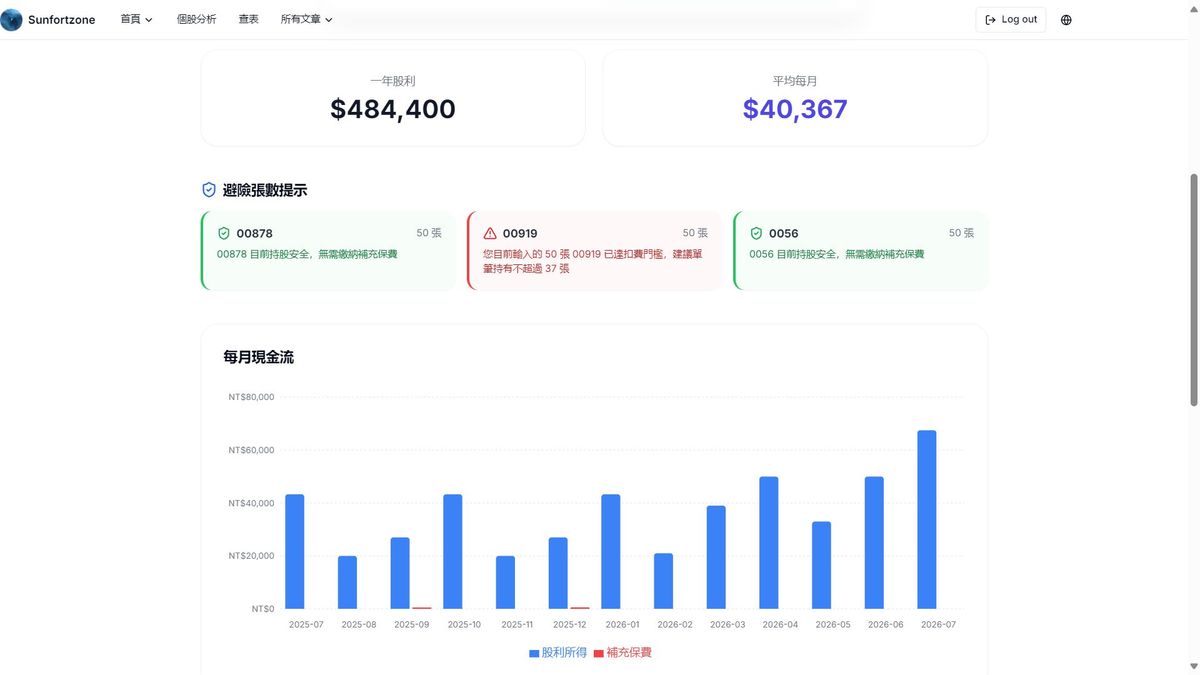Click the shield check icon on 0056 card
Image resolution: width=1200 pixels, height=675 pixels.
756,233
